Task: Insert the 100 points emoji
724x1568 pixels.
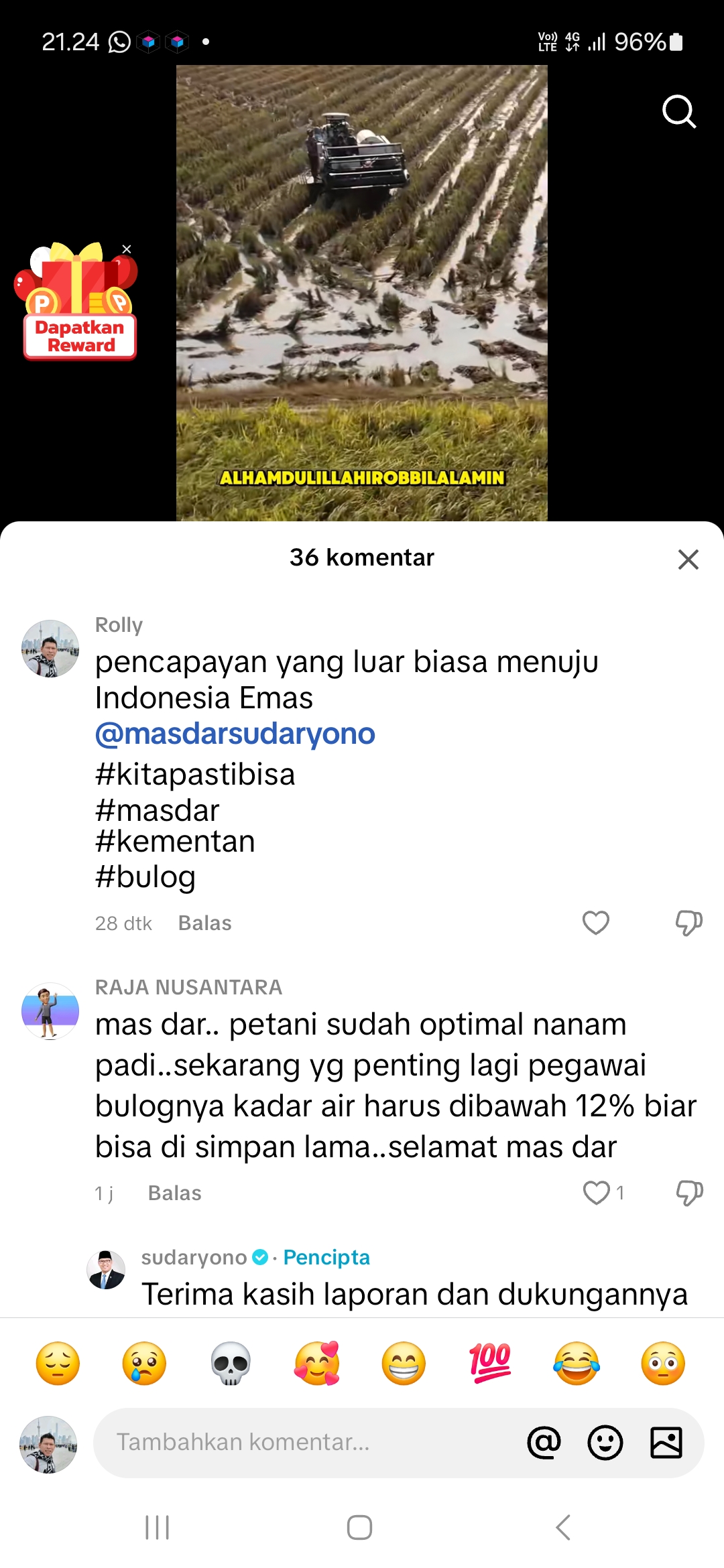Action: (490, 1364)
